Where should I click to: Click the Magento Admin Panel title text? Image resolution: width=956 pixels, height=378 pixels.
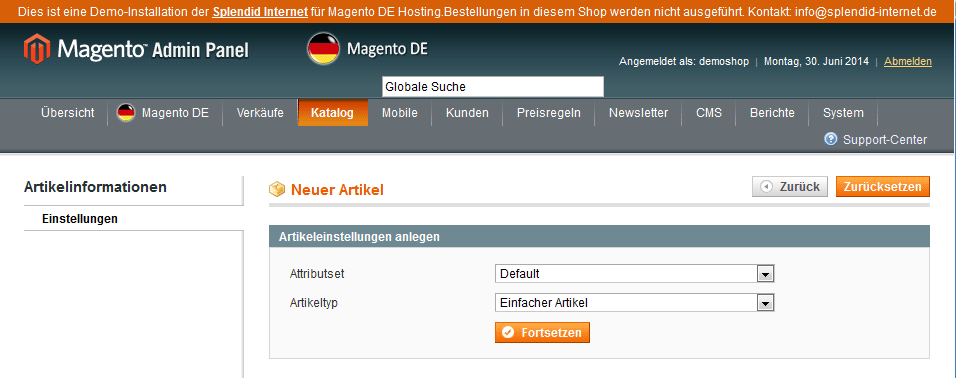tap(153, 48)
